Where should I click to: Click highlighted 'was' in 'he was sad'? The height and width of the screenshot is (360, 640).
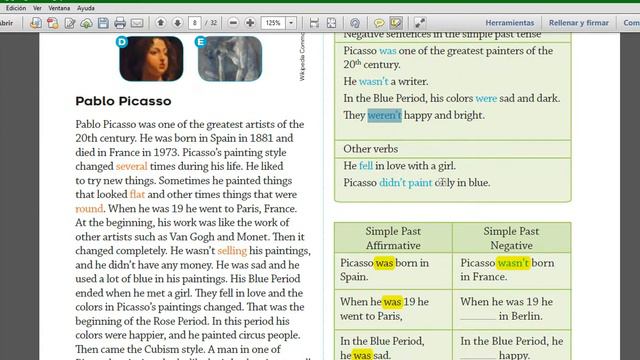[362, 355]
